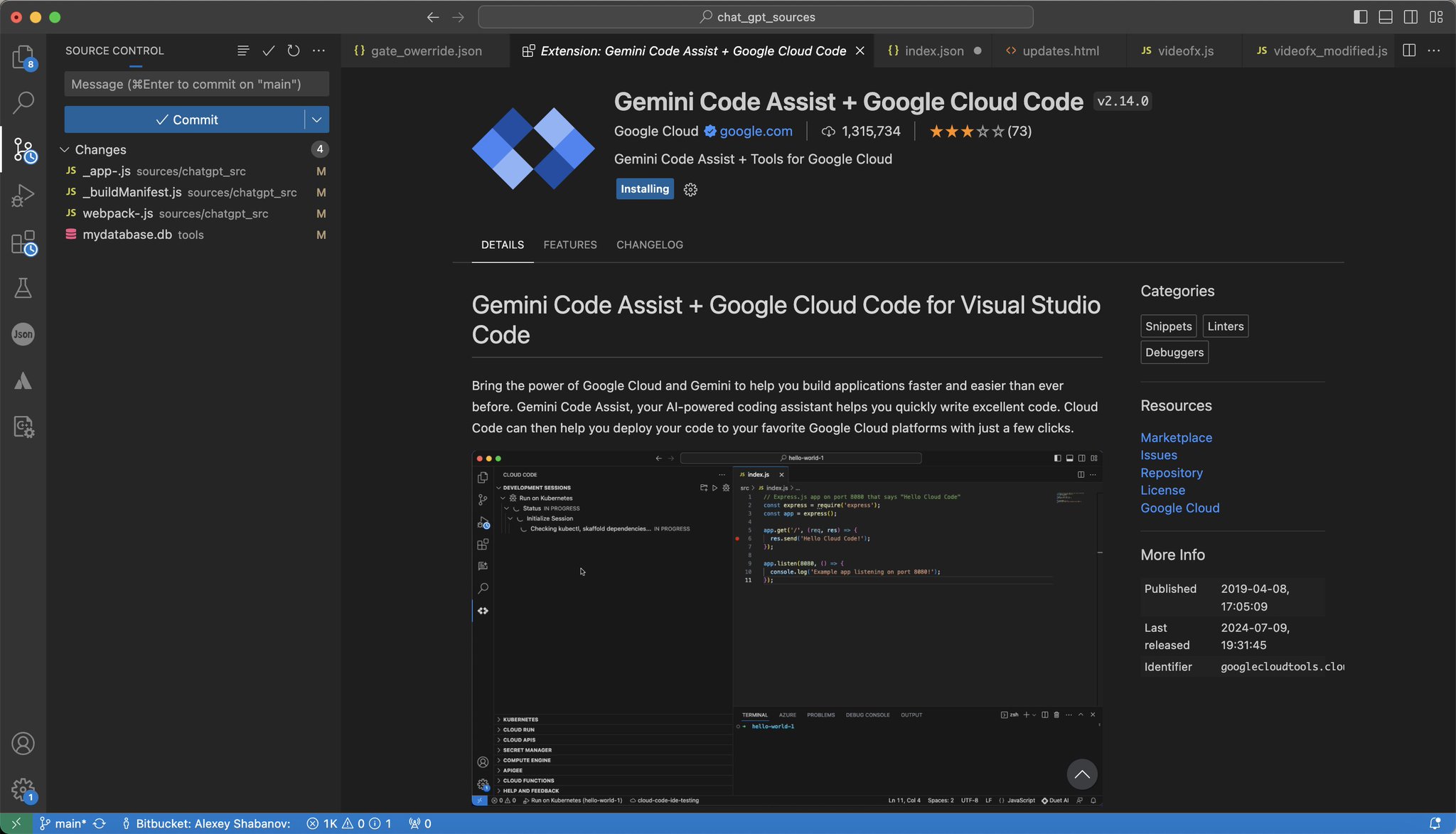This screenshot has height=834, width=1456.
Task: Open the Json activity bar icon
Action: tap(23, 334)
